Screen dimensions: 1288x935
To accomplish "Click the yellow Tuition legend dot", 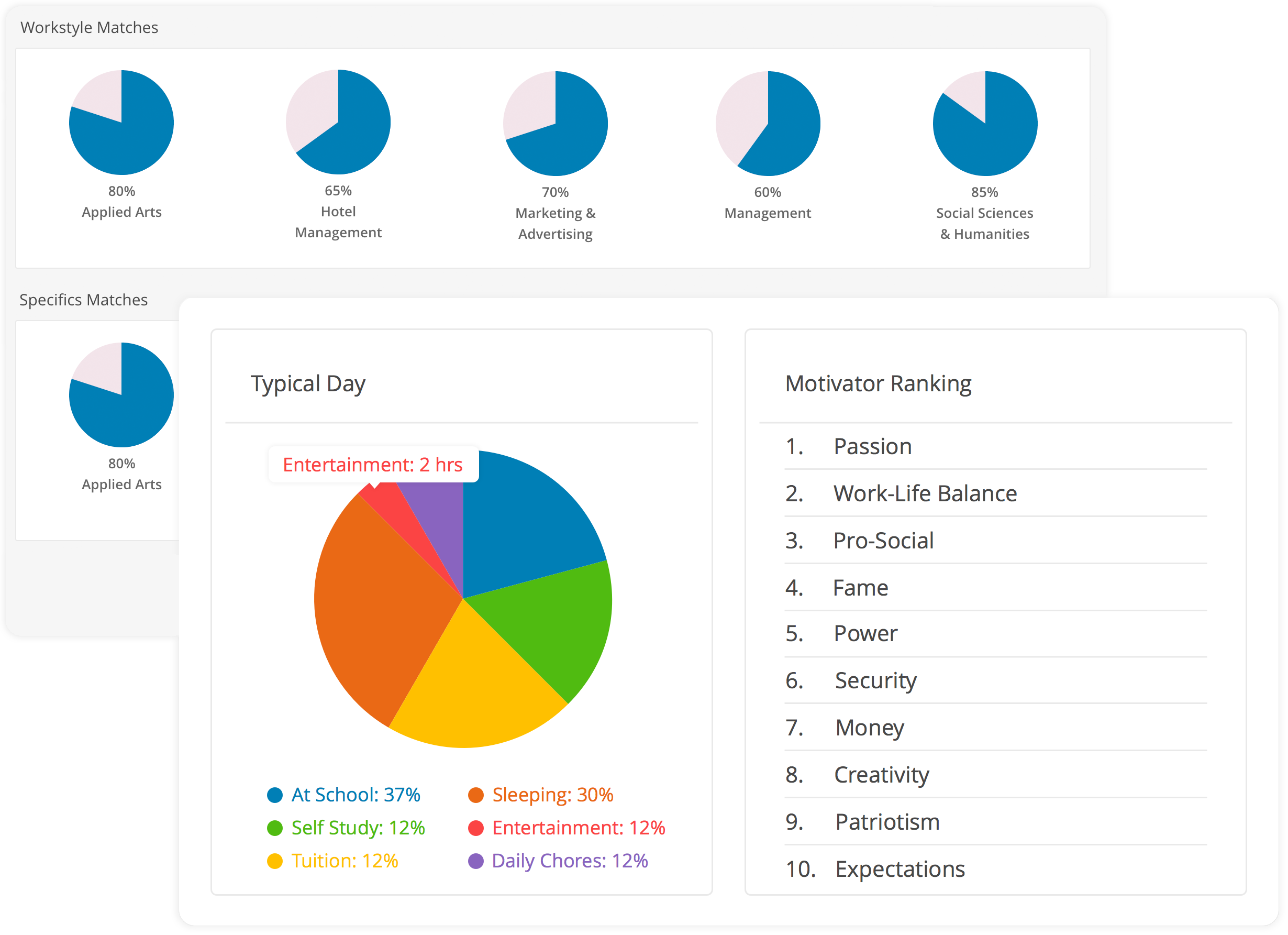I will pyautogui.click(x=275, y=861).
